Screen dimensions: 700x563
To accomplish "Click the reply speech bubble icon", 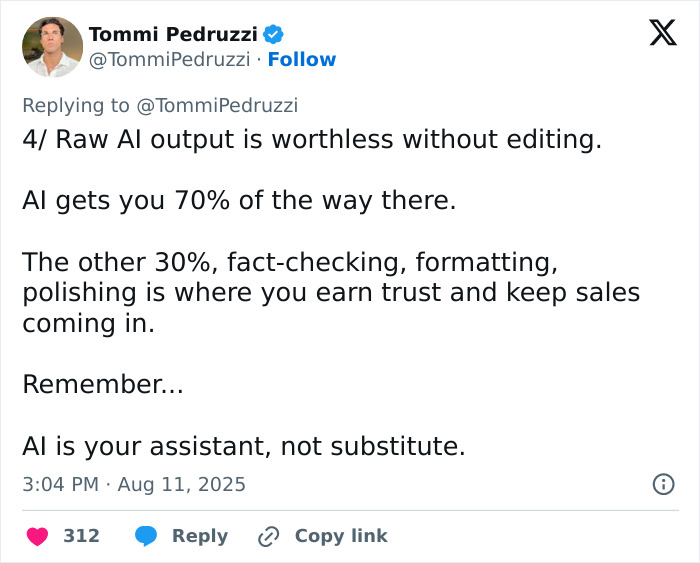I will coord(147,536).
